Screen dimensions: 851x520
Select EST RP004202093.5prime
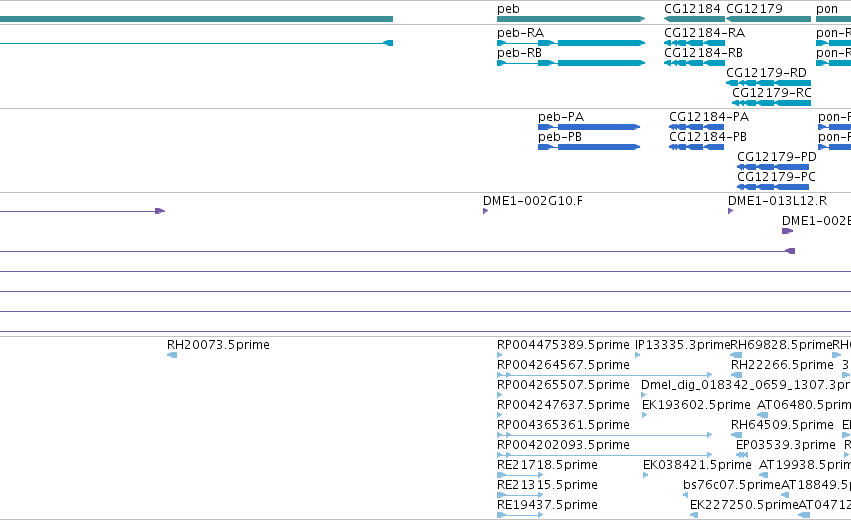click(x=563, y=445)
